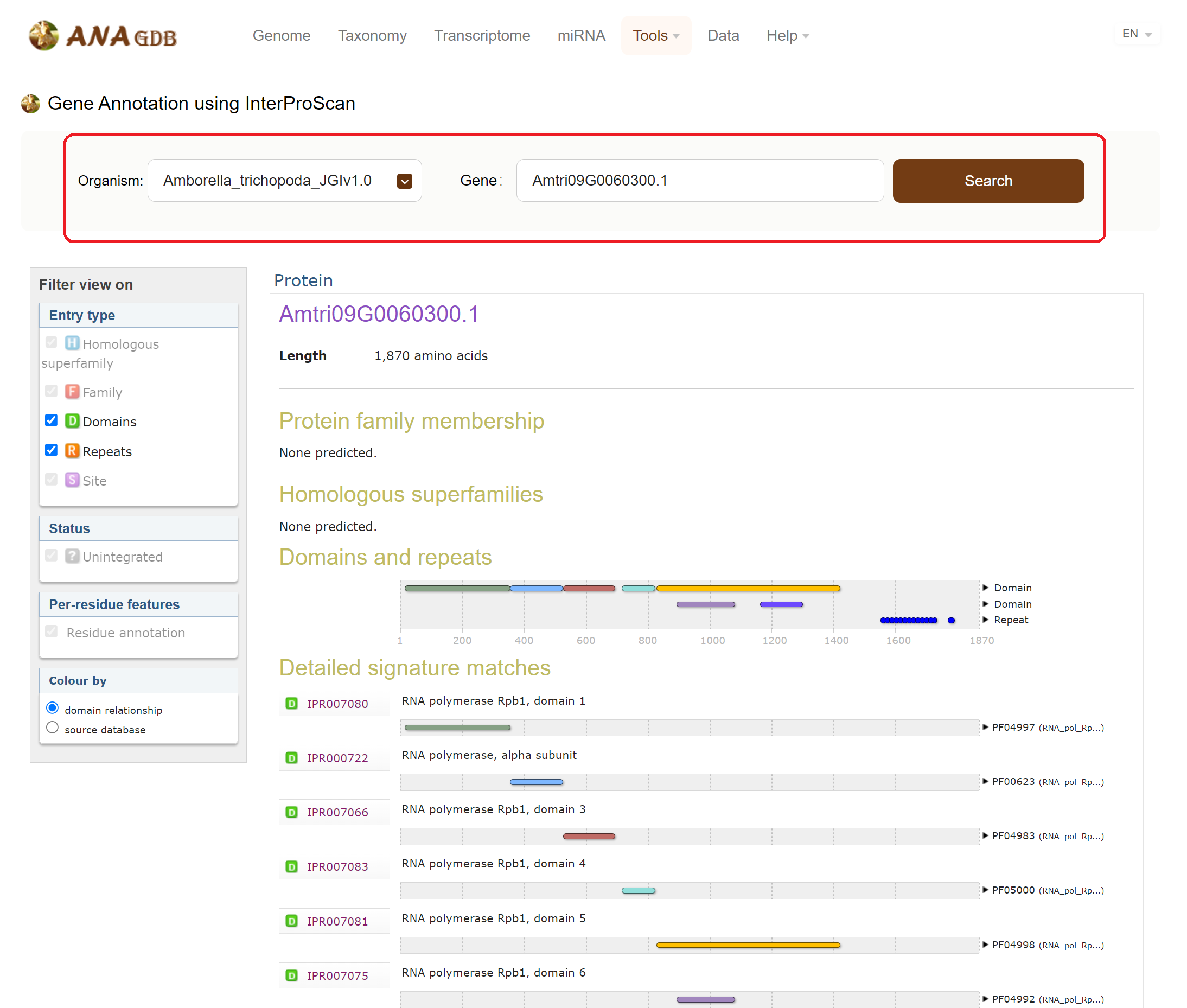This screenshot has height=1008, width=1187.
Task: Click the ANA GDB logo
Action: coord(103,36)
